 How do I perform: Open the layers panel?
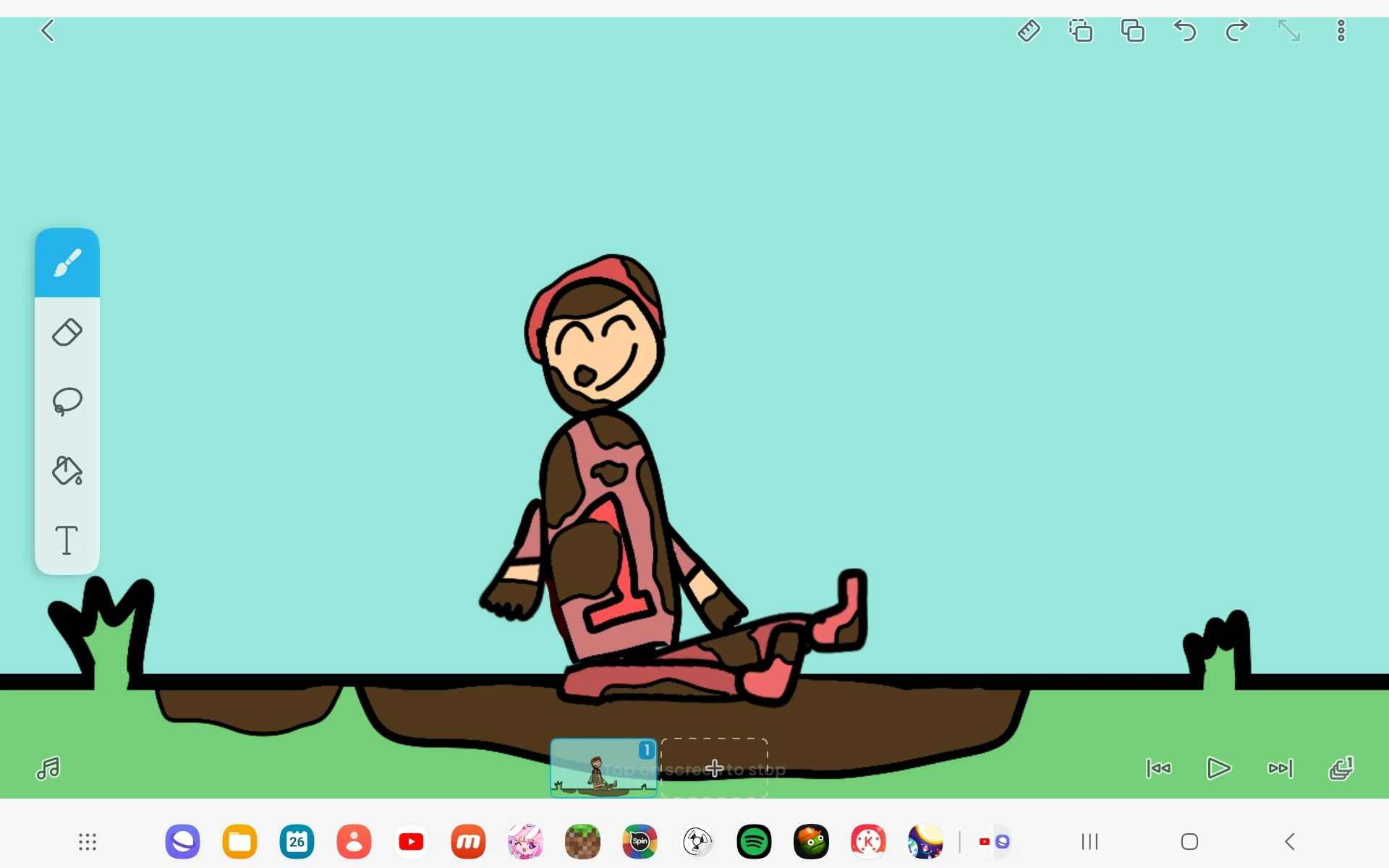pos(1342,769)
